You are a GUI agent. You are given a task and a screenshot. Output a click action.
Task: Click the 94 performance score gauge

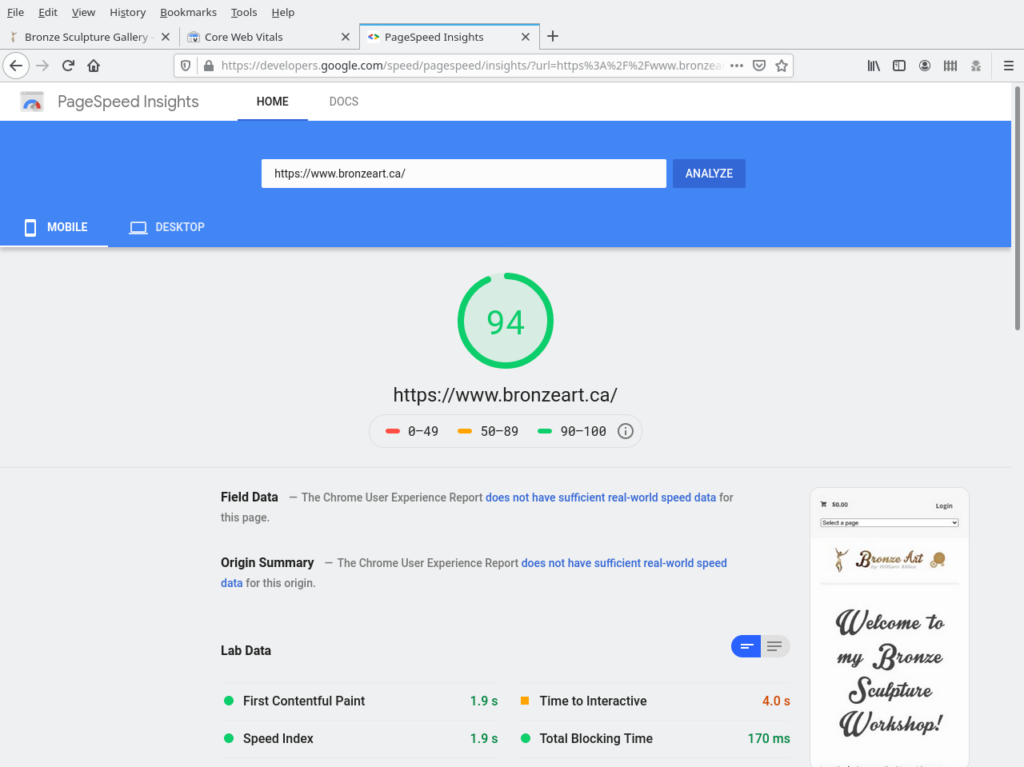pos(505,321)
